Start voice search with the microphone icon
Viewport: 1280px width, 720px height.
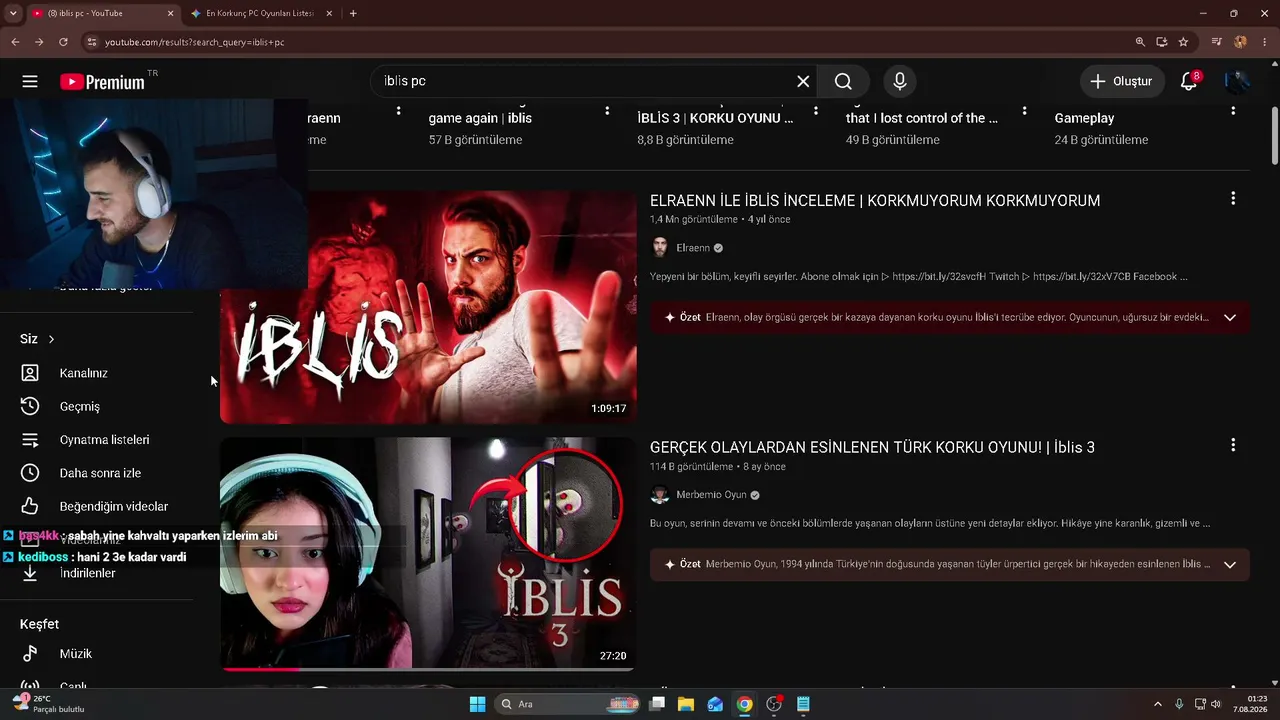tap(900, 81)
